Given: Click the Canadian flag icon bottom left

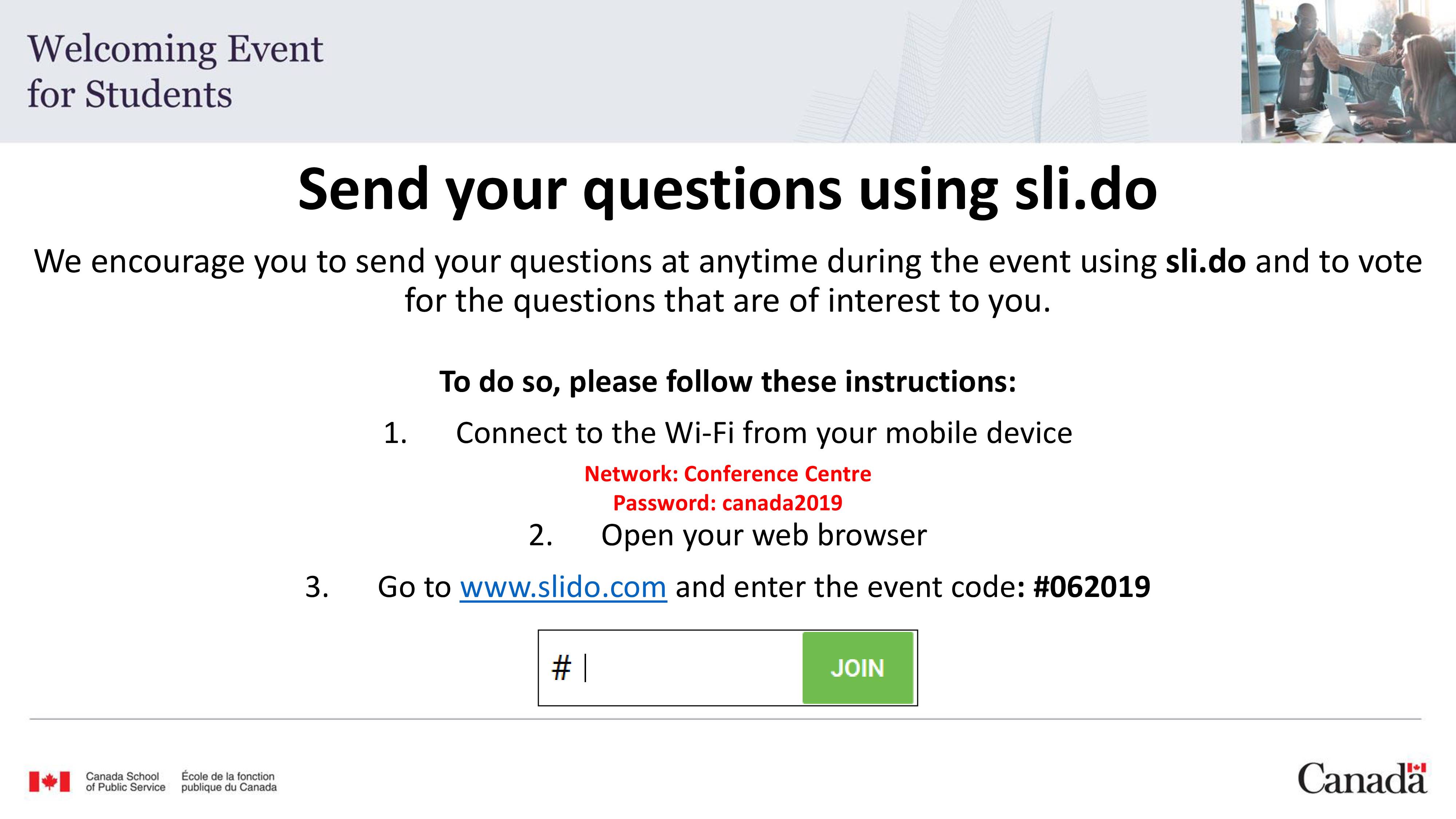Looking at the screenshot, I should pyautogui.click(x=49, y=782).
